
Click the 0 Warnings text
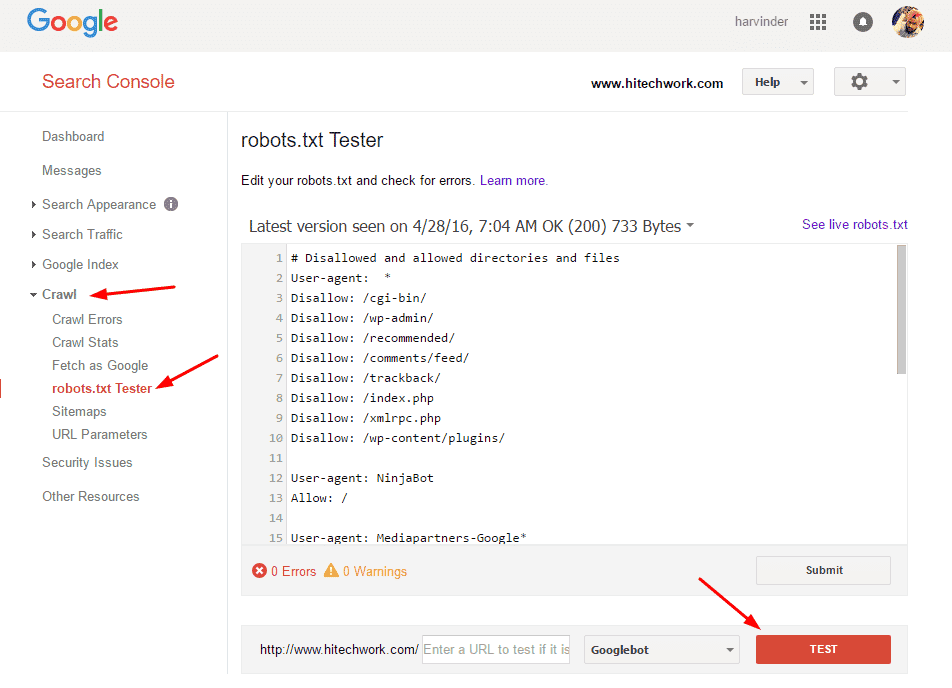[375, 571]
